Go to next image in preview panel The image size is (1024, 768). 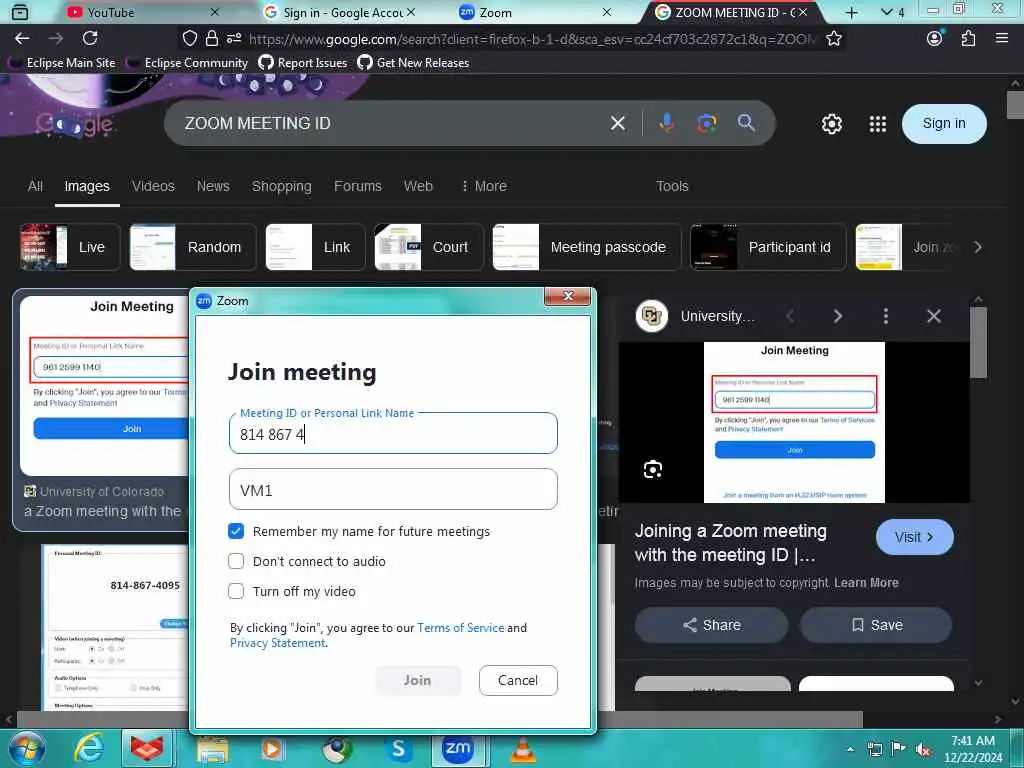(x=838, y=316)
